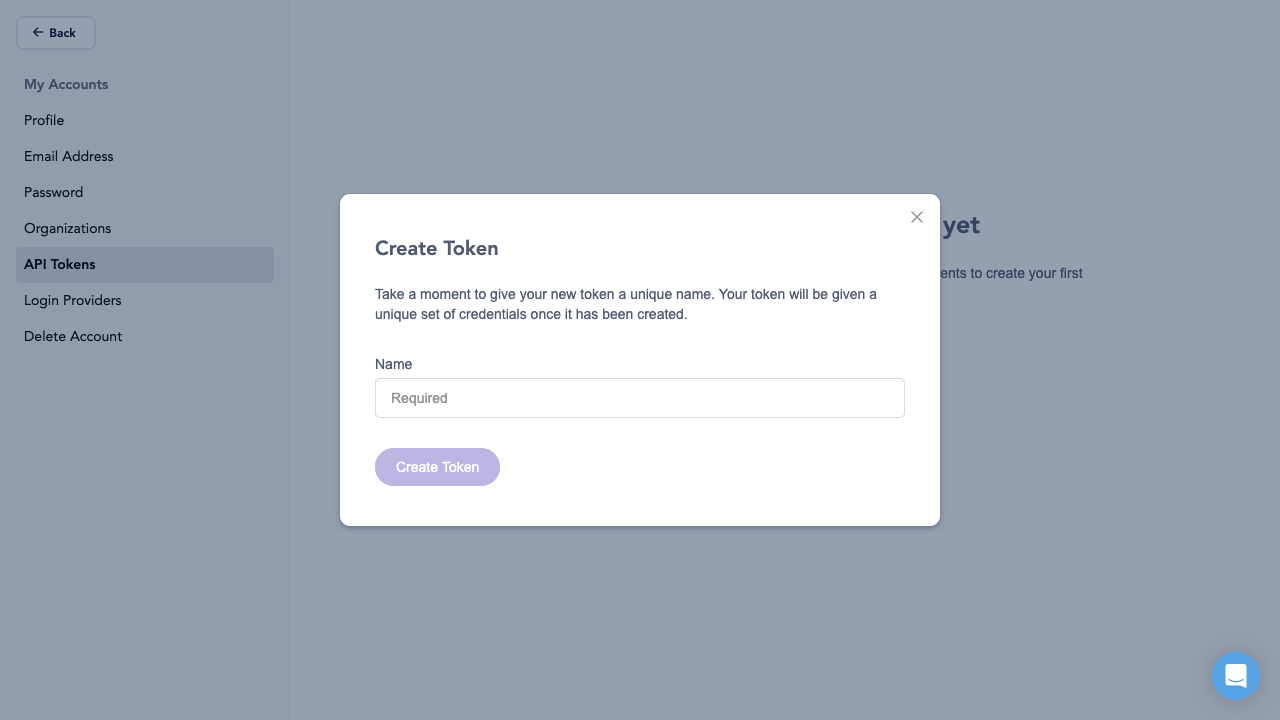Open the Intercom chat bubble icon

[x=1236, y=676]
